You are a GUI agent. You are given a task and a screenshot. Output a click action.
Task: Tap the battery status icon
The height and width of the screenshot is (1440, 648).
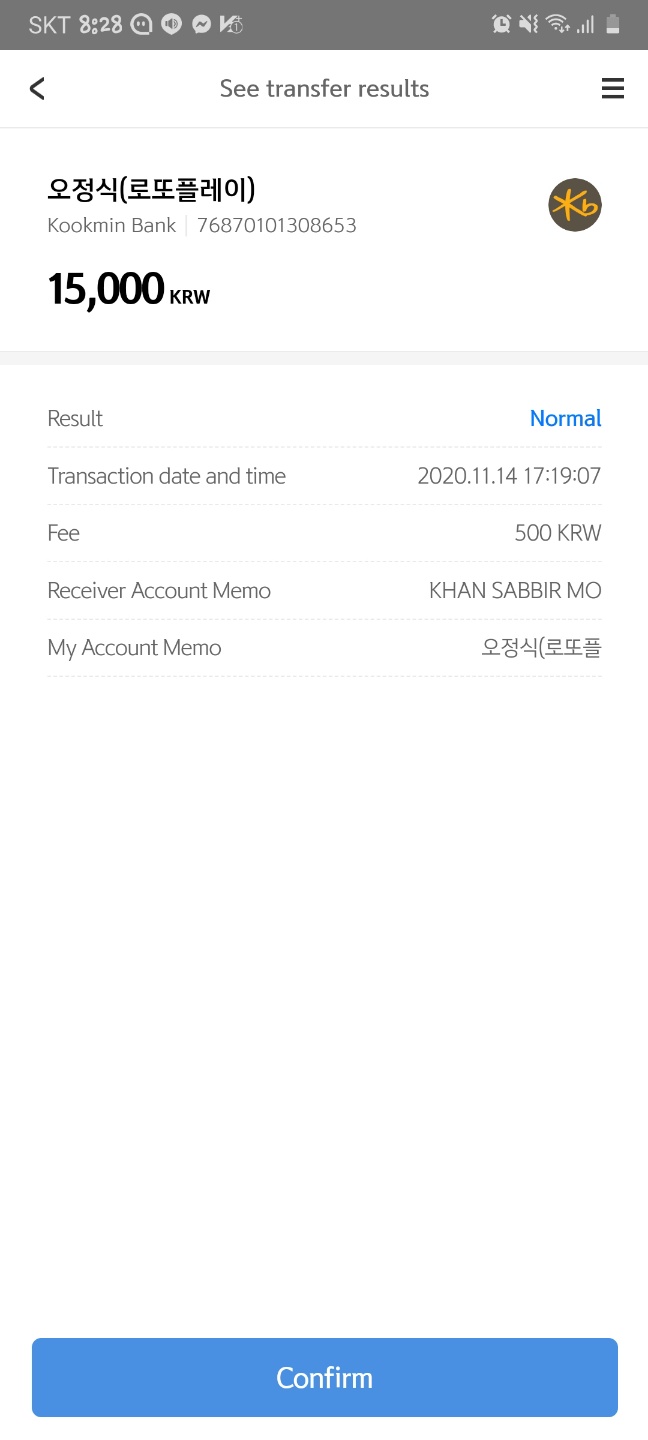click(613, 24)
